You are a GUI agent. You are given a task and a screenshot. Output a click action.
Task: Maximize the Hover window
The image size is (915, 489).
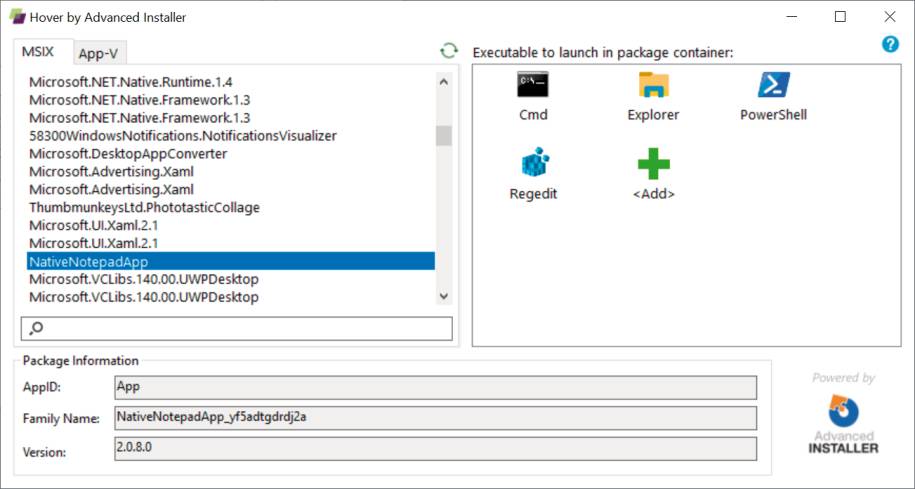(x=840, y=16)
